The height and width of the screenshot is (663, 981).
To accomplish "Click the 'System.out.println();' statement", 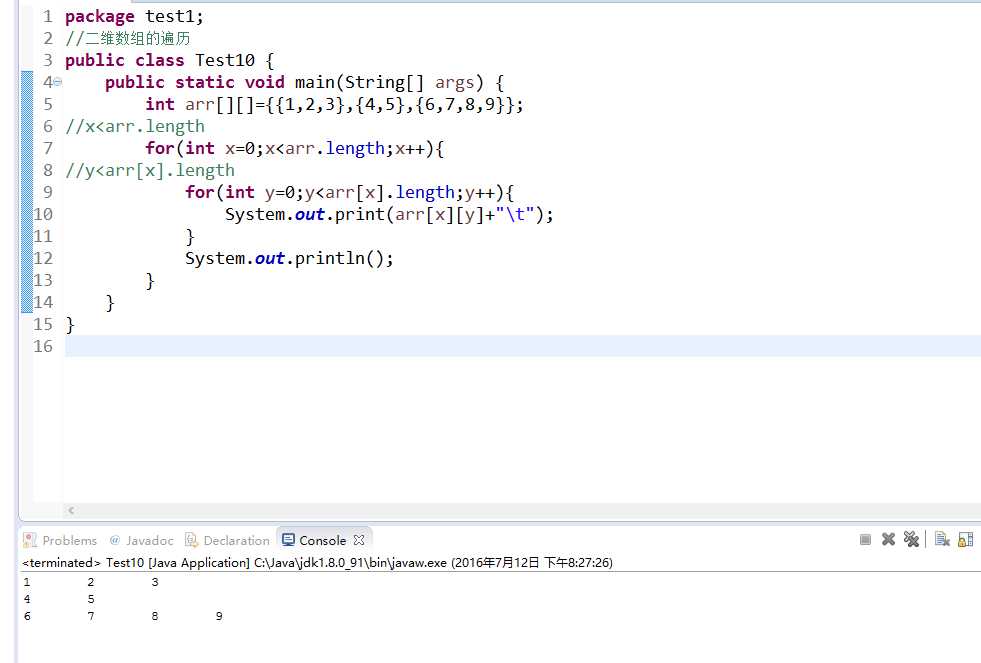I will tap(289, 258).
